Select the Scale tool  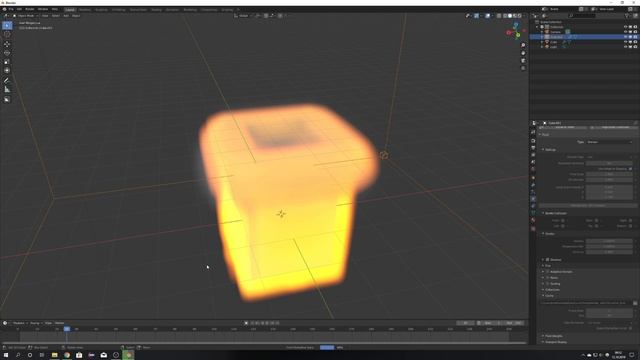click(x=7, y=62)
